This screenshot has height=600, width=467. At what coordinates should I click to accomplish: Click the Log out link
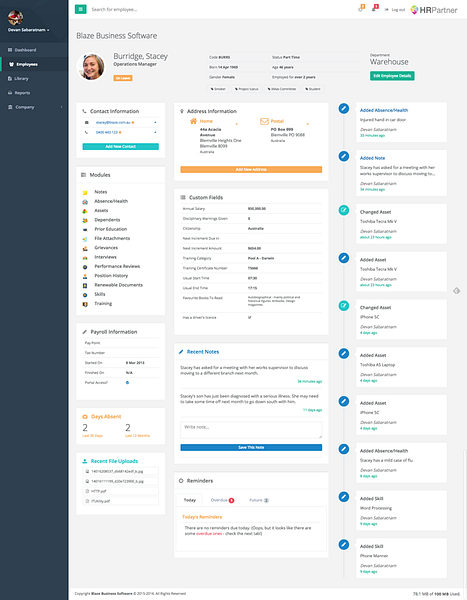(395, 10)
